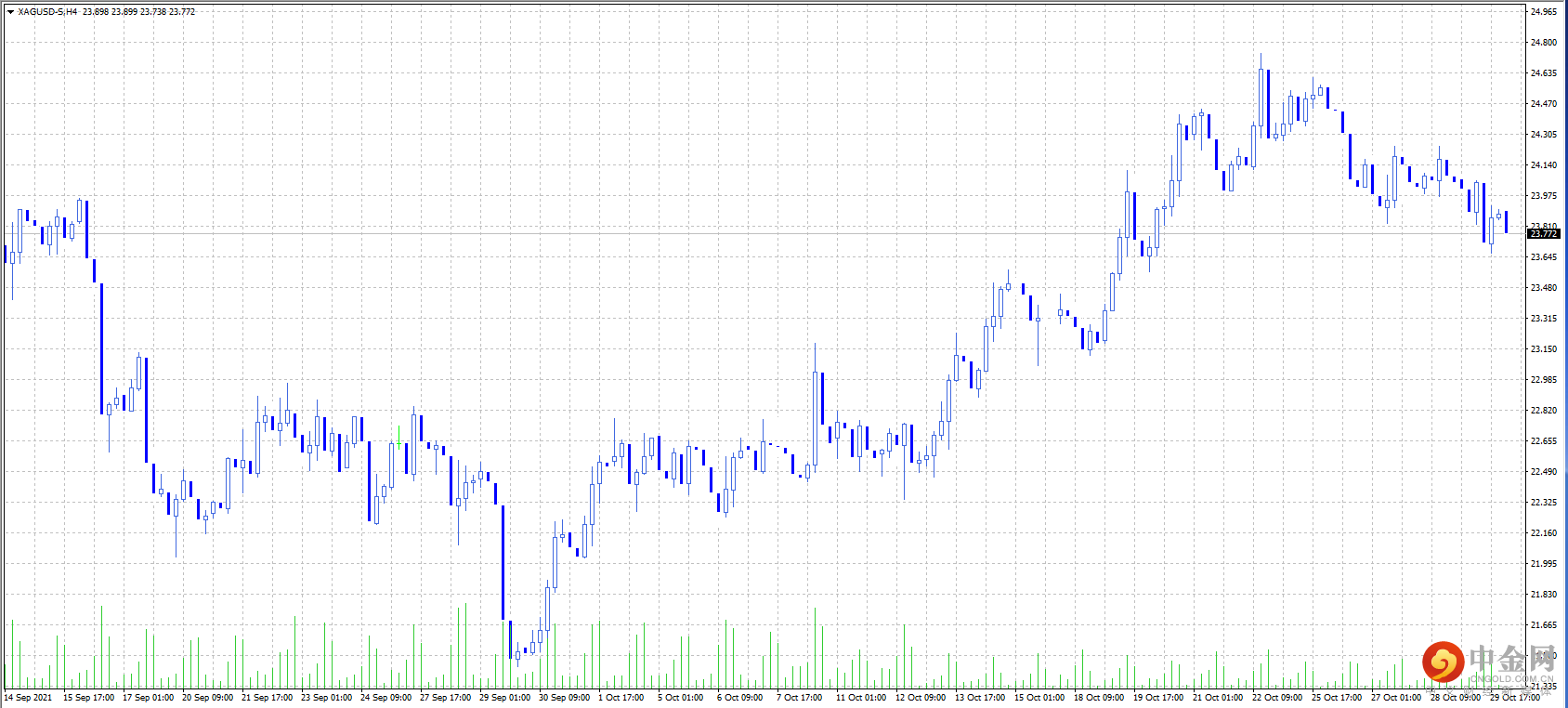The height and width of the screenshot is (708, 1568).
Task: Click the 24 Sep 09:00 time label
Action: pos(386,698)
